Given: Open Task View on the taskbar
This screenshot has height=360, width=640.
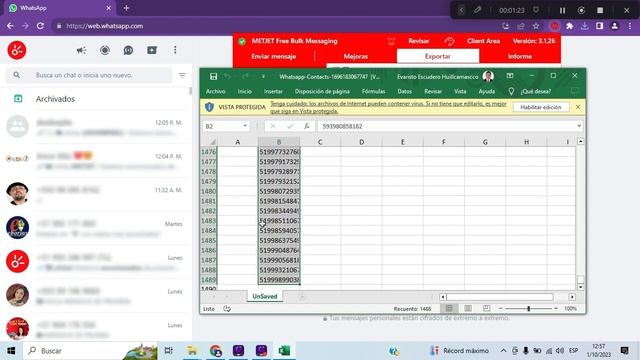Looking at the screenshot, I should pos(168,351).
